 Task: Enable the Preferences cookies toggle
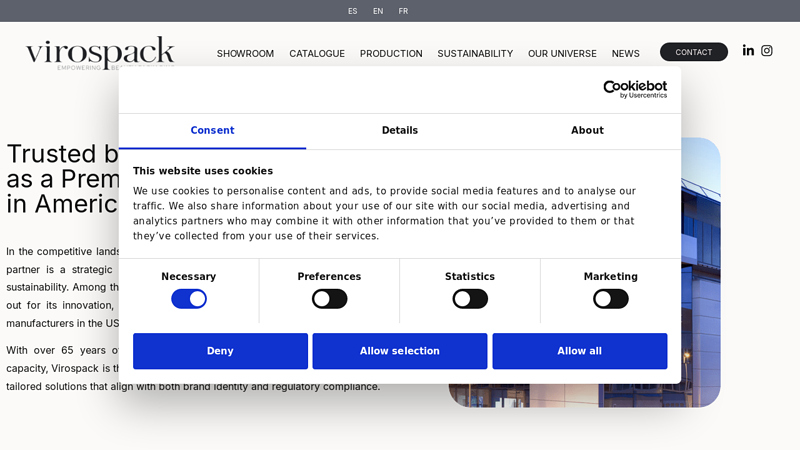[x=329, y=298]
